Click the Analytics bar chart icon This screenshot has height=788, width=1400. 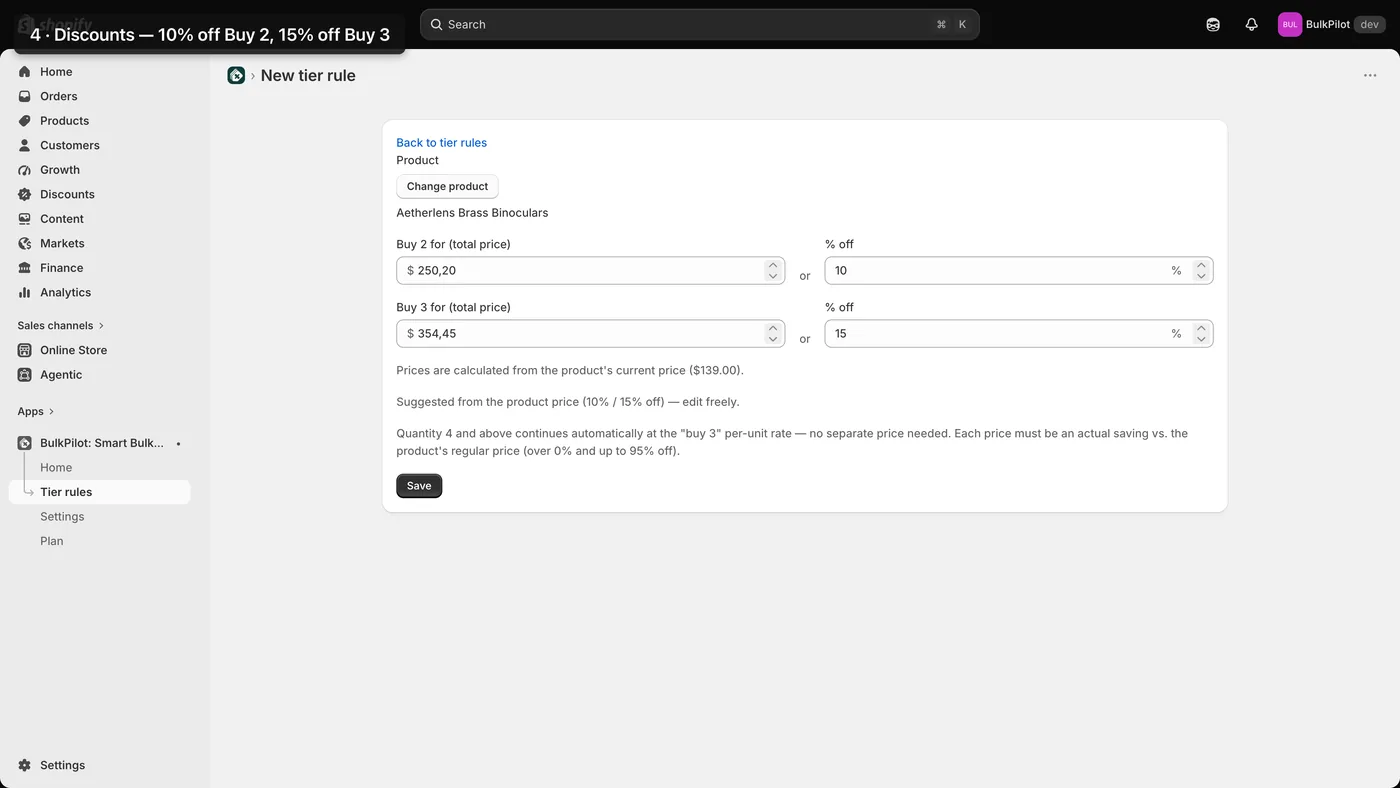[25, 292]
